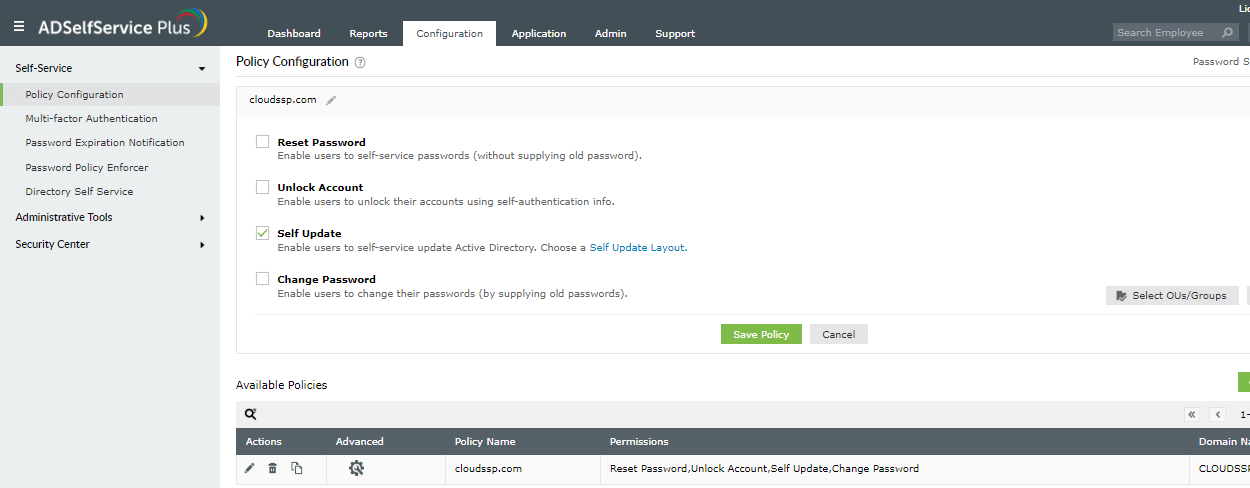Enable the Unlock Account checkbox

(x=262, y=186)
